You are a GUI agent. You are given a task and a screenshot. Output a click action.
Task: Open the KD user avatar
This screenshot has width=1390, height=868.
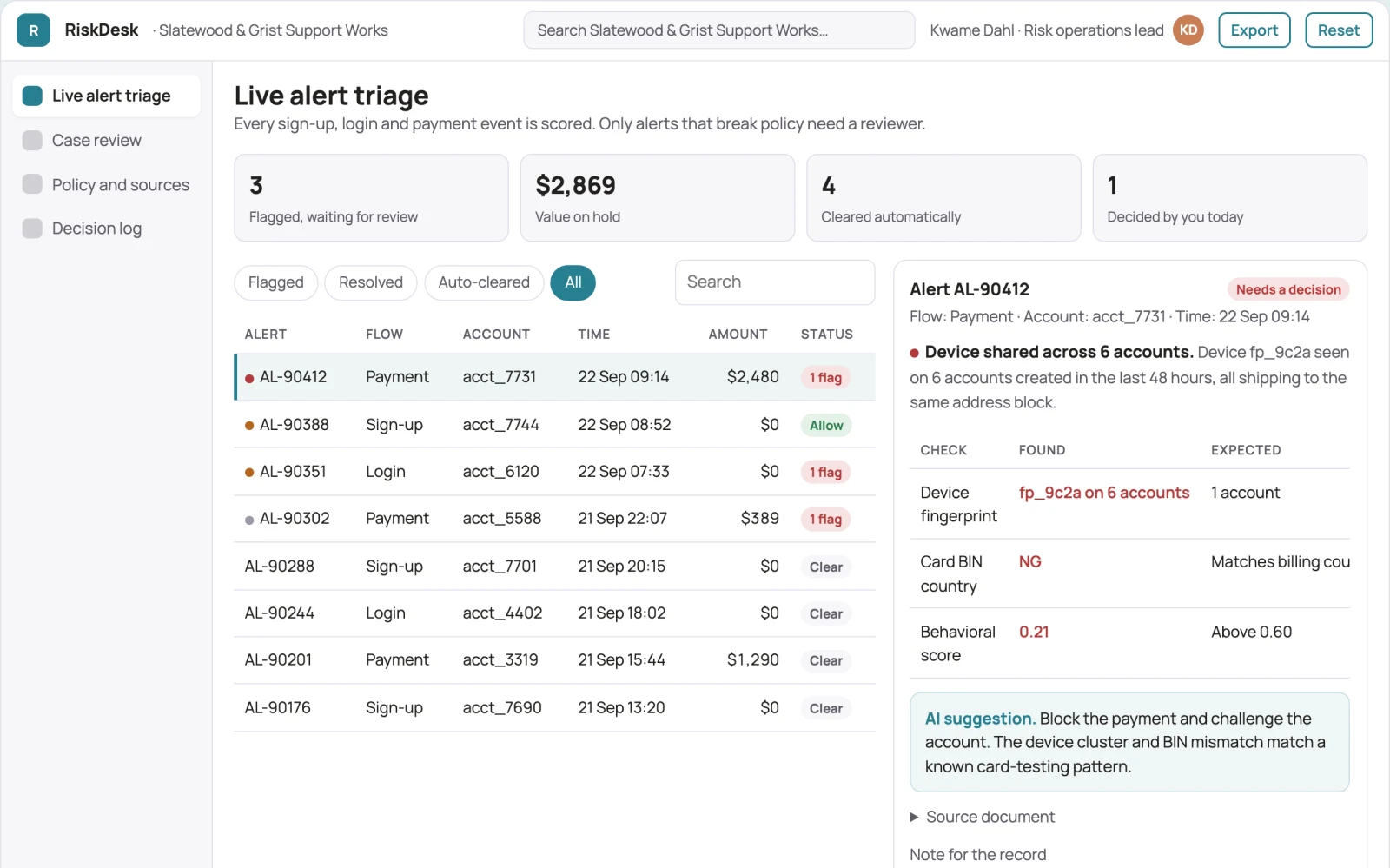coord(1188,30)
